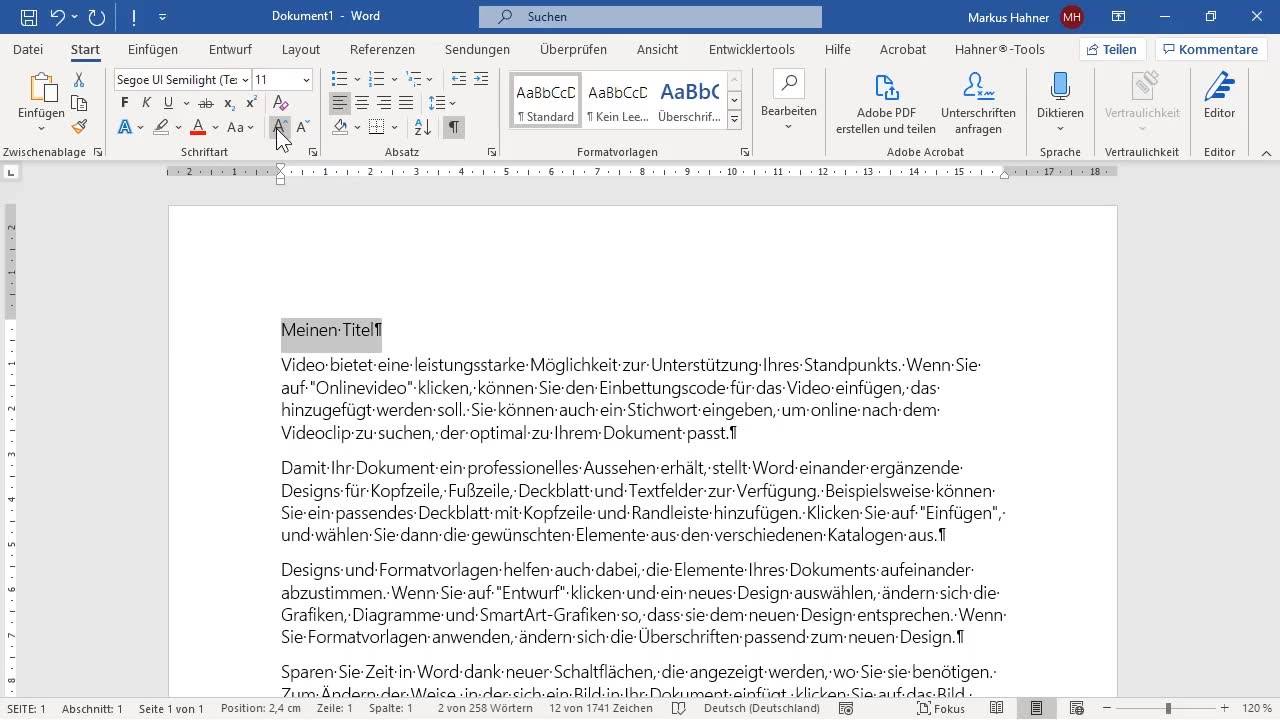Click the Markus Hahner account name
Image resolution: width=1280 pixels, height=720 pixels.
1009,17
